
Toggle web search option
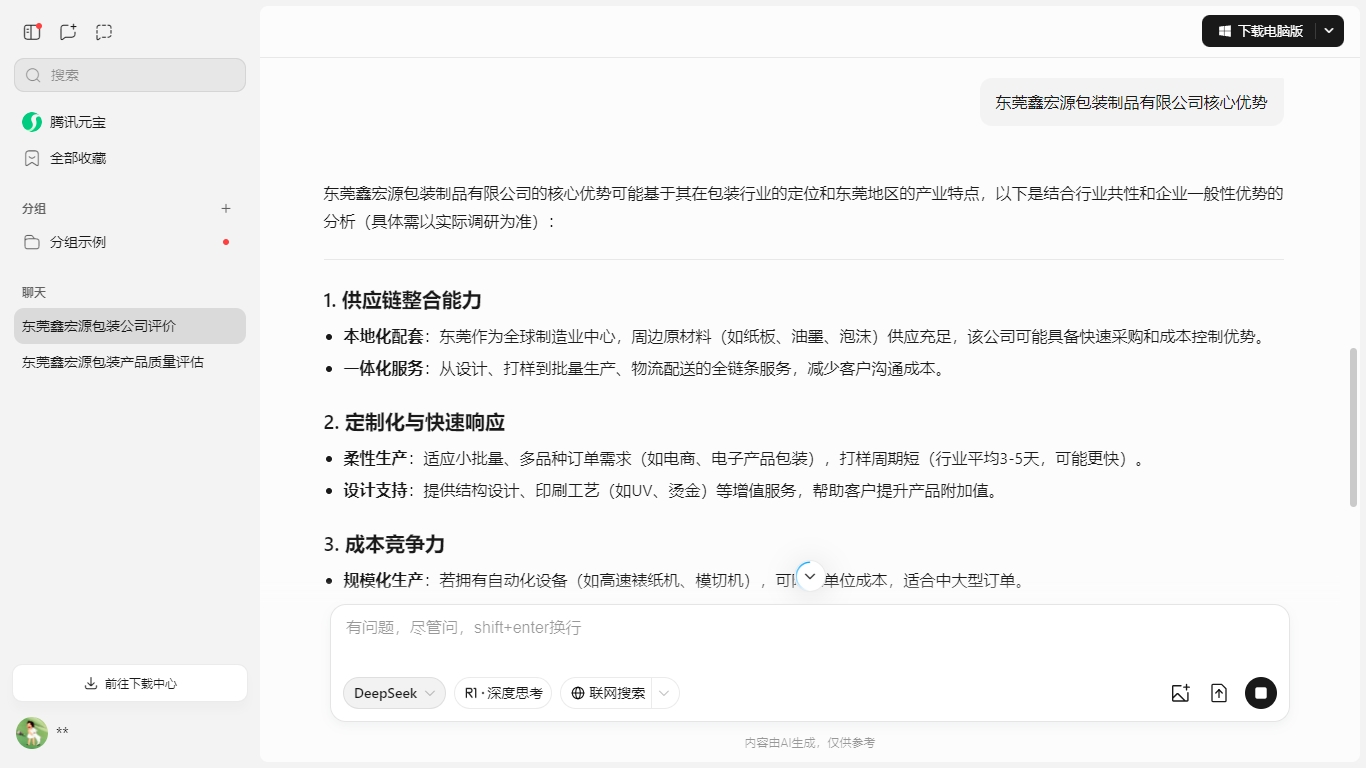[x=607, y=693]
